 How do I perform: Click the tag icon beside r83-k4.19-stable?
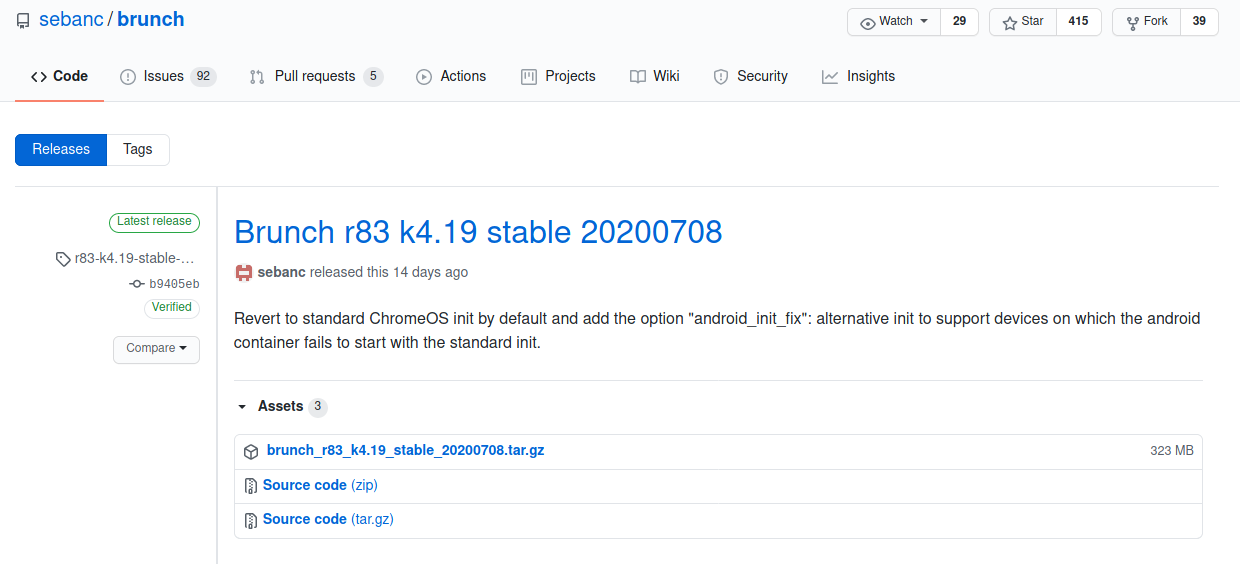pyautogui.click(x=64, y=259)
